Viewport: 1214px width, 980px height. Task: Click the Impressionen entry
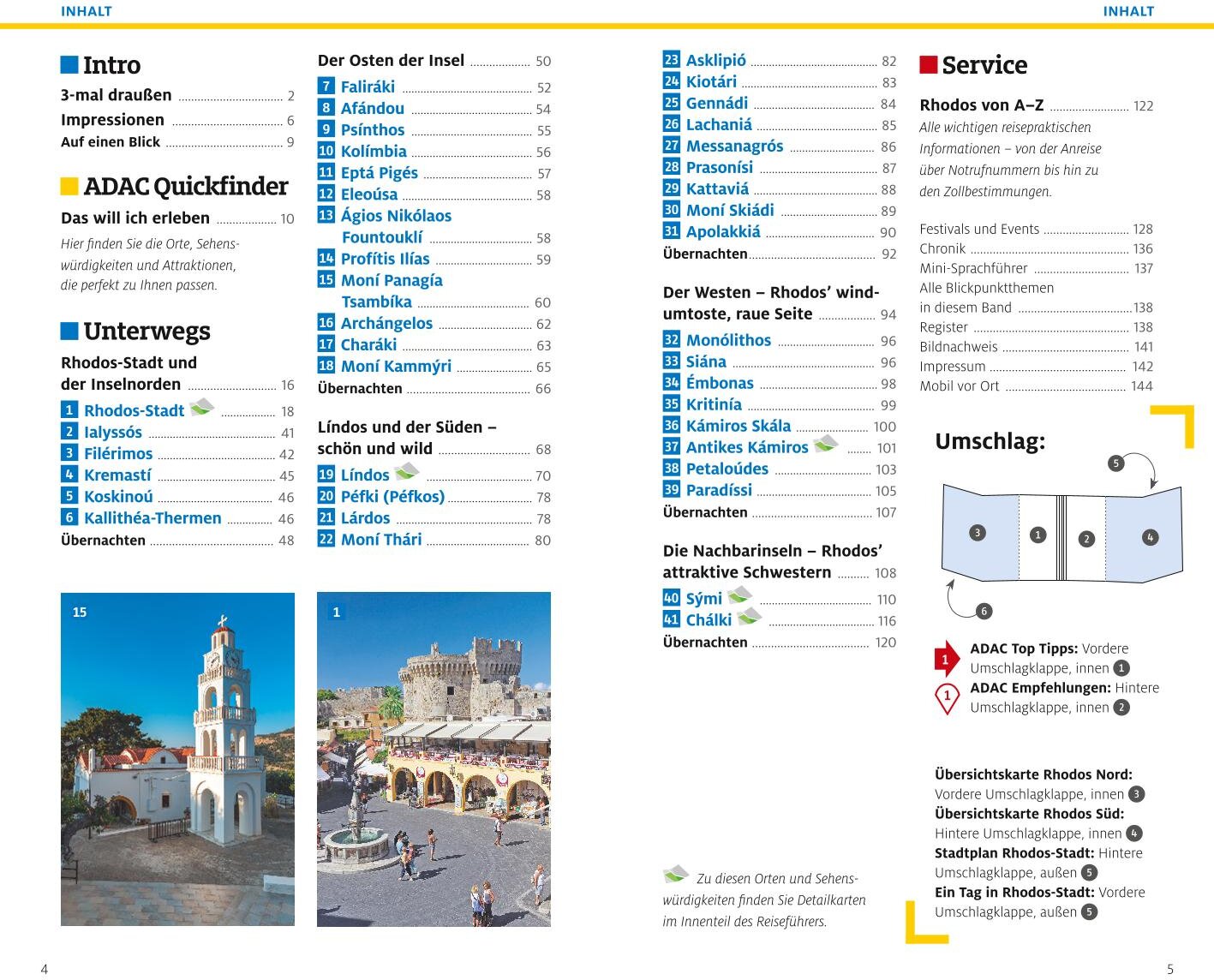point(177,120)
